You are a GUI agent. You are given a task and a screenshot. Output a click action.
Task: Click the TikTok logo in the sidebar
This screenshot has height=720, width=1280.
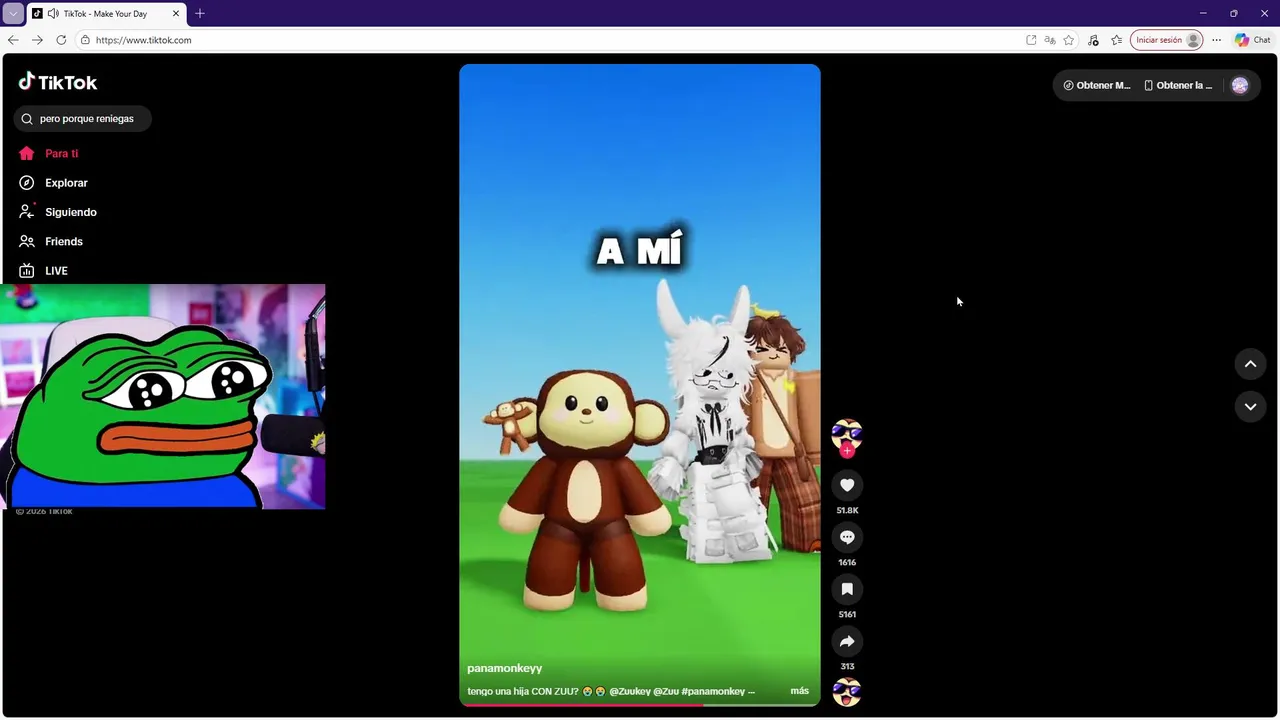click(57, 82)
